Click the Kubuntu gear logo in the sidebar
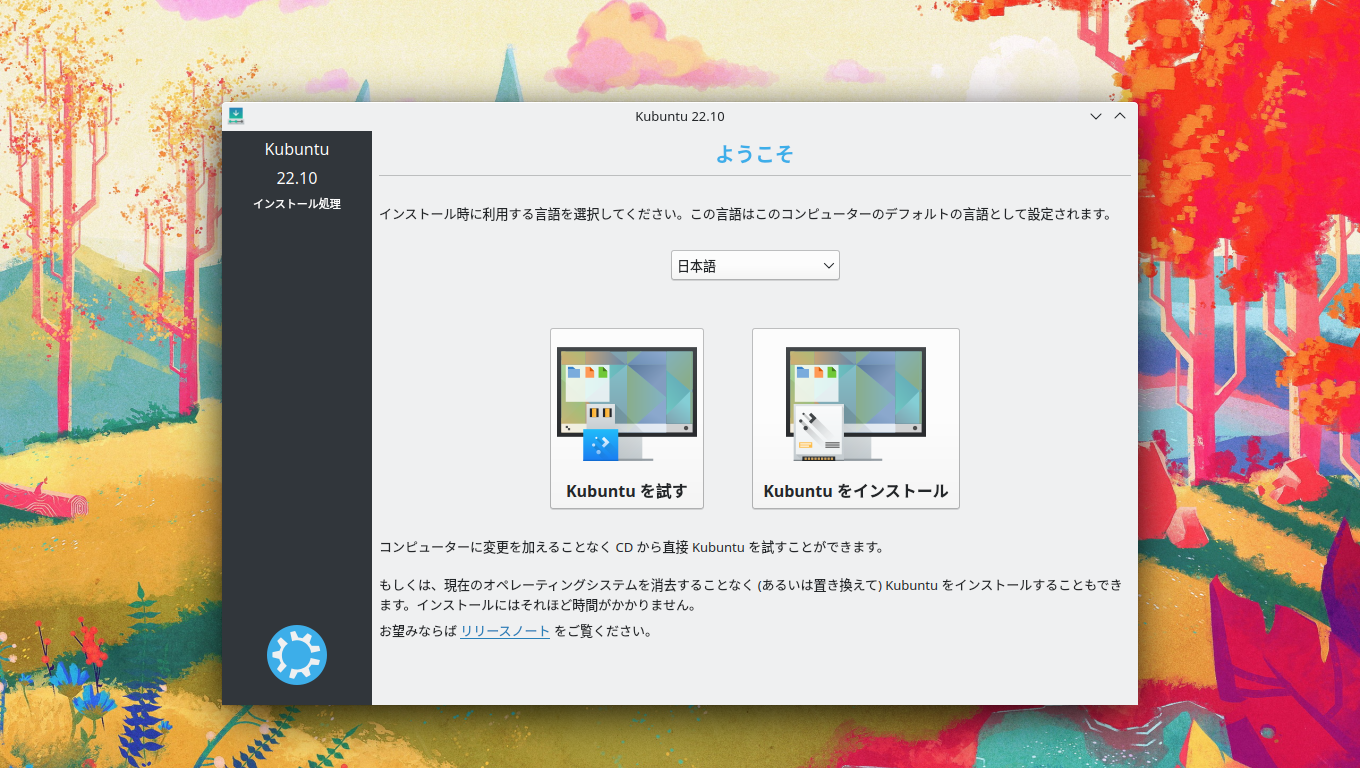The image size is (1360, 768). point(297,655)
